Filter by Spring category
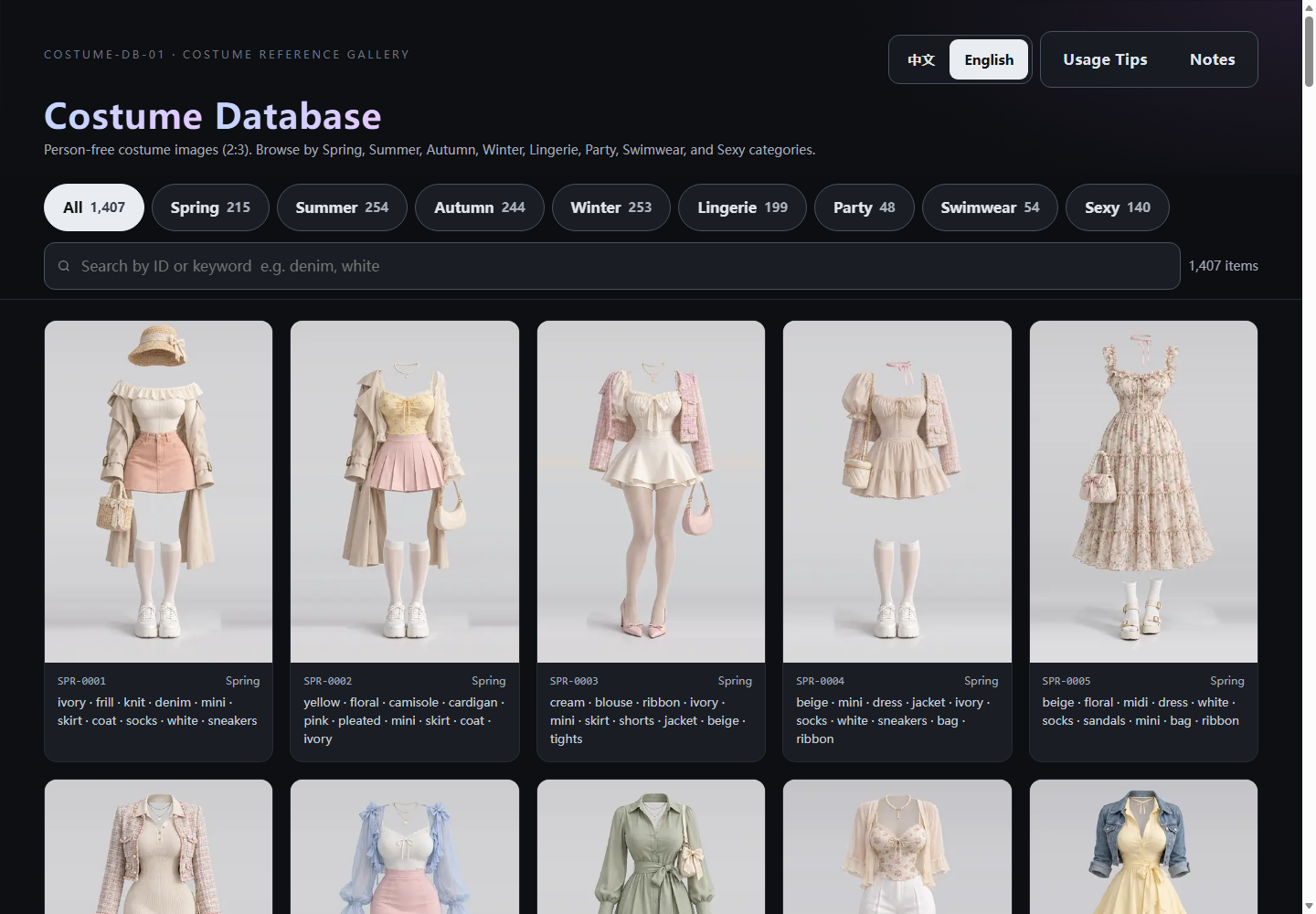This screenshot has height=914, width=1316. [210, 207]
